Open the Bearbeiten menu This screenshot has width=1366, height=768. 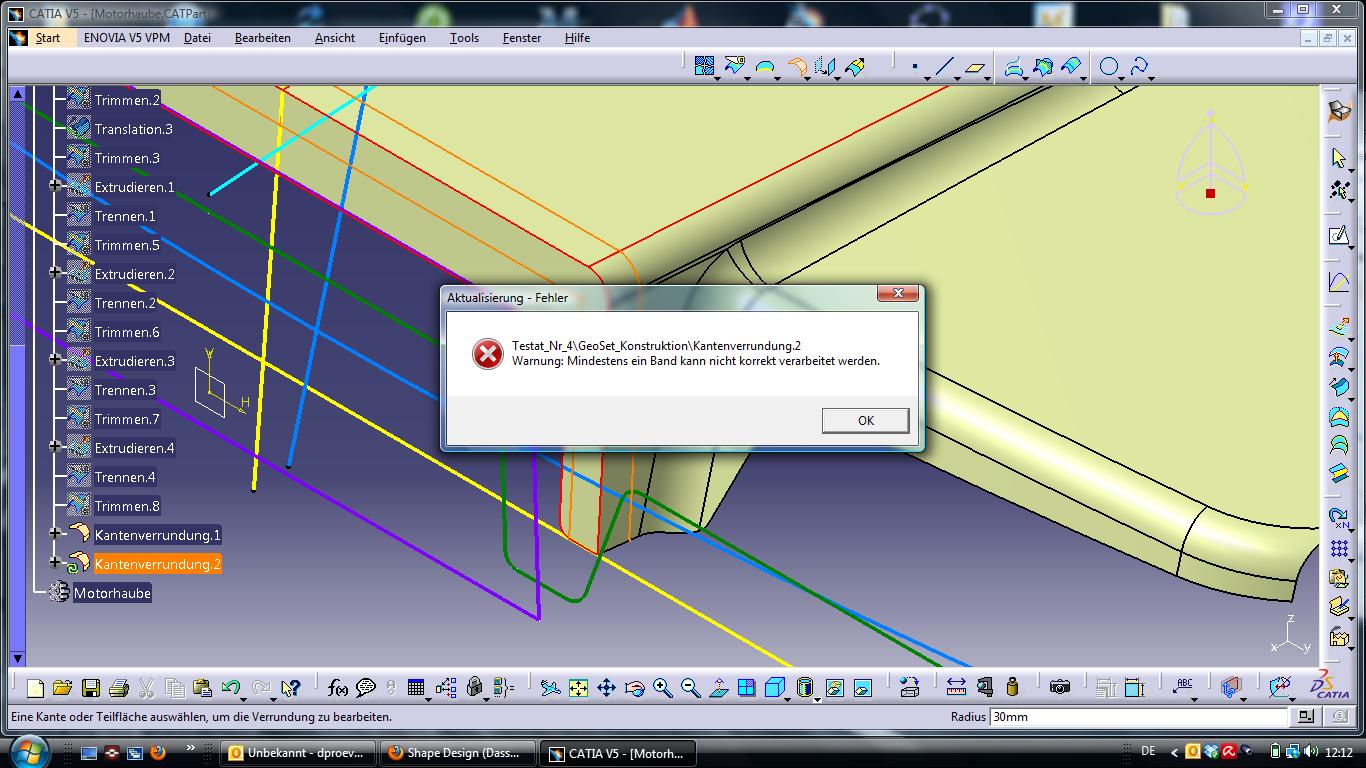click(x=263, y=38)
